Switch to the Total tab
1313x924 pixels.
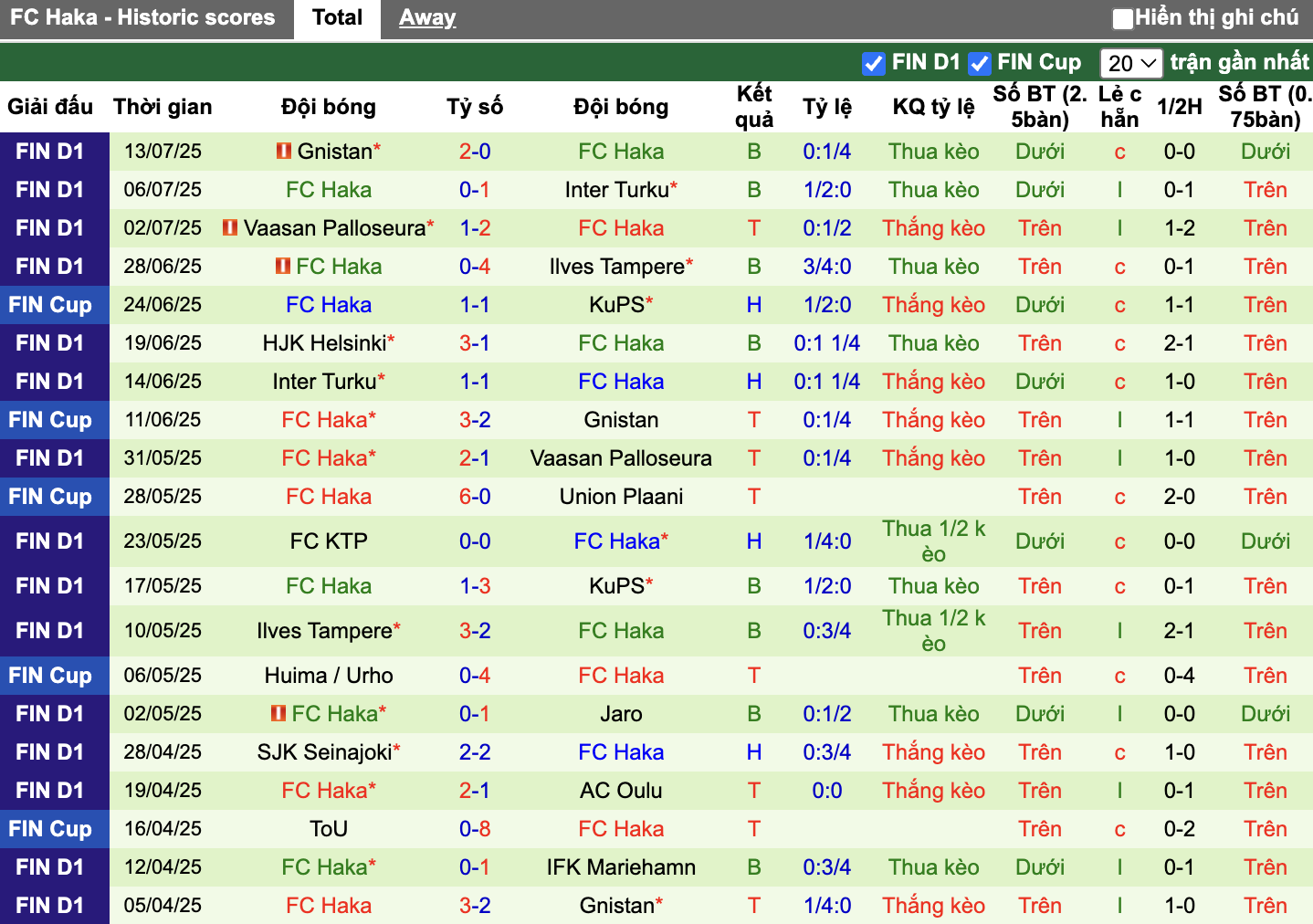337,18
